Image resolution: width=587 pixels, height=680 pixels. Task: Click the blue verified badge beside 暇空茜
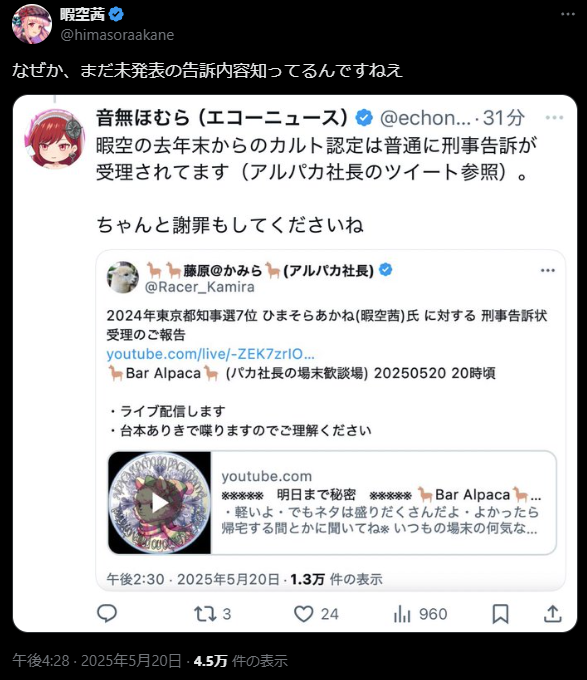(116, 15)
